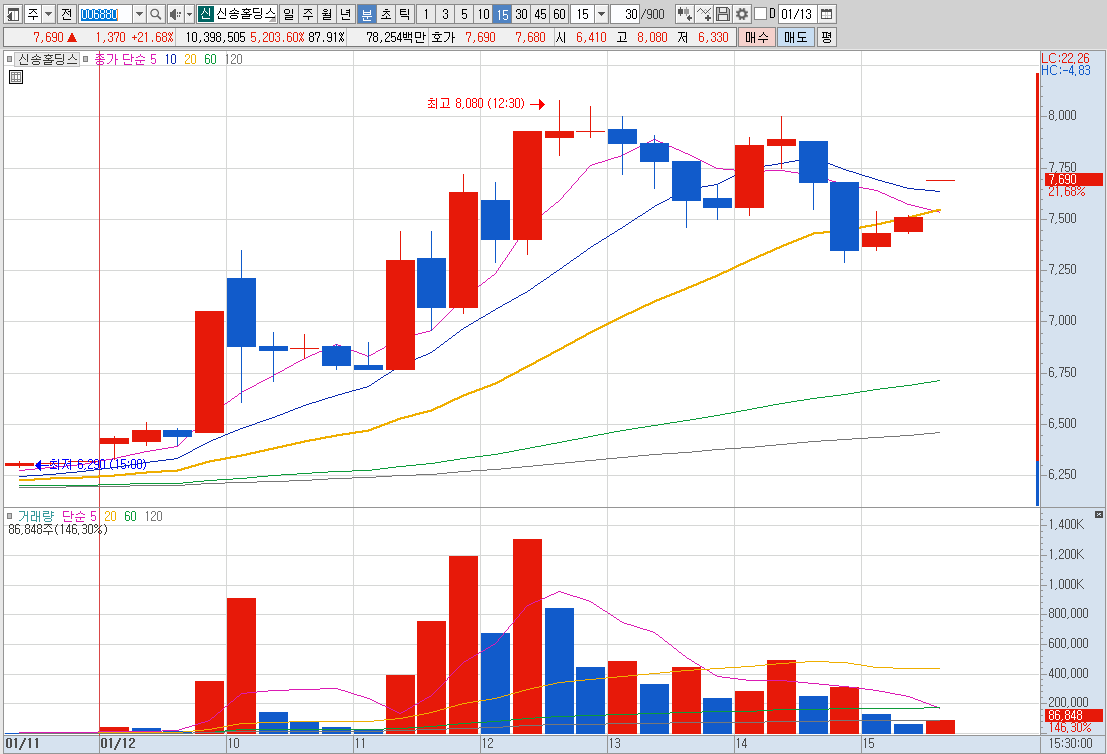This screenshot has width=1107, height=754.
Task: Click the 신송홀딩스 legend label in the price pane
Action: coord(47,59)
